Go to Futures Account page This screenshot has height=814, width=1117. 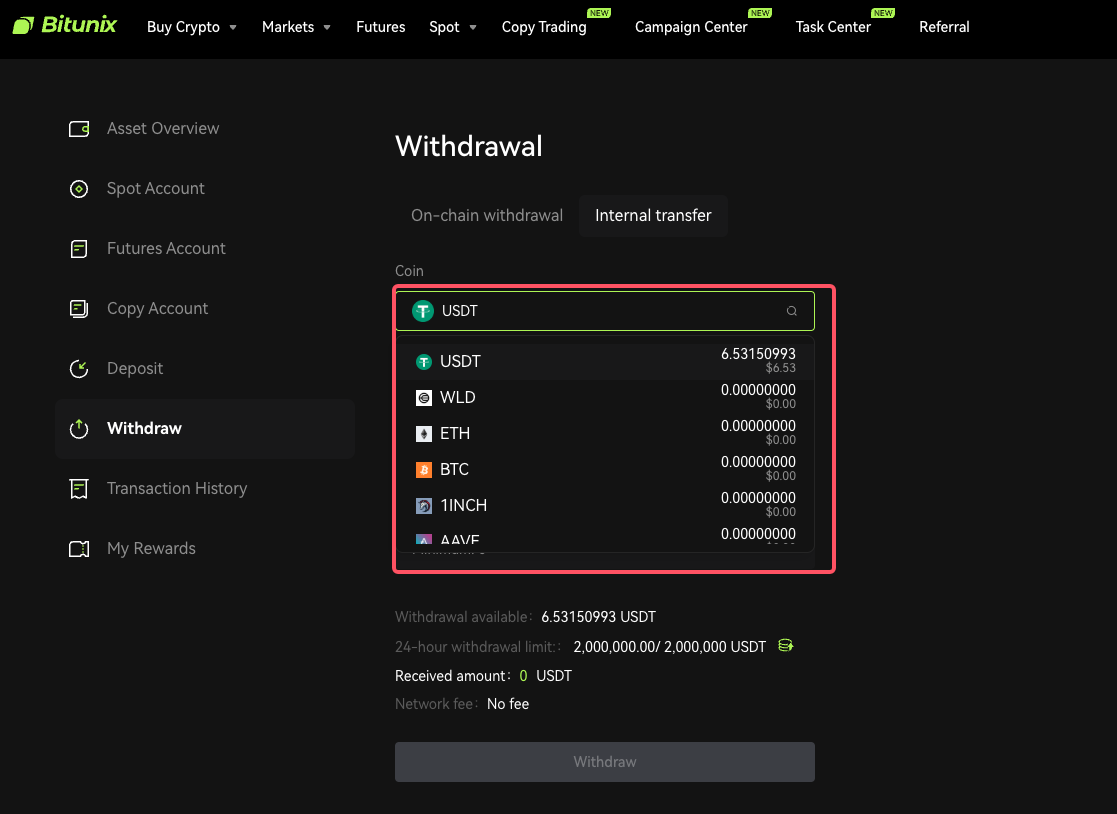166,249
